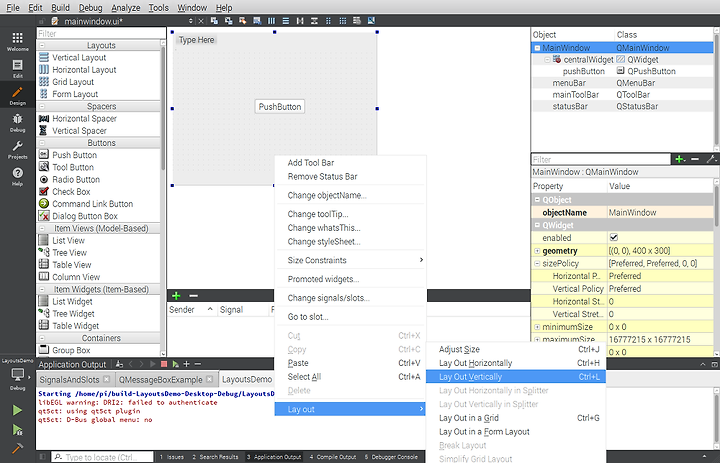Open the Compile Output pane
The image size is (720, 463).
[333, 457]
